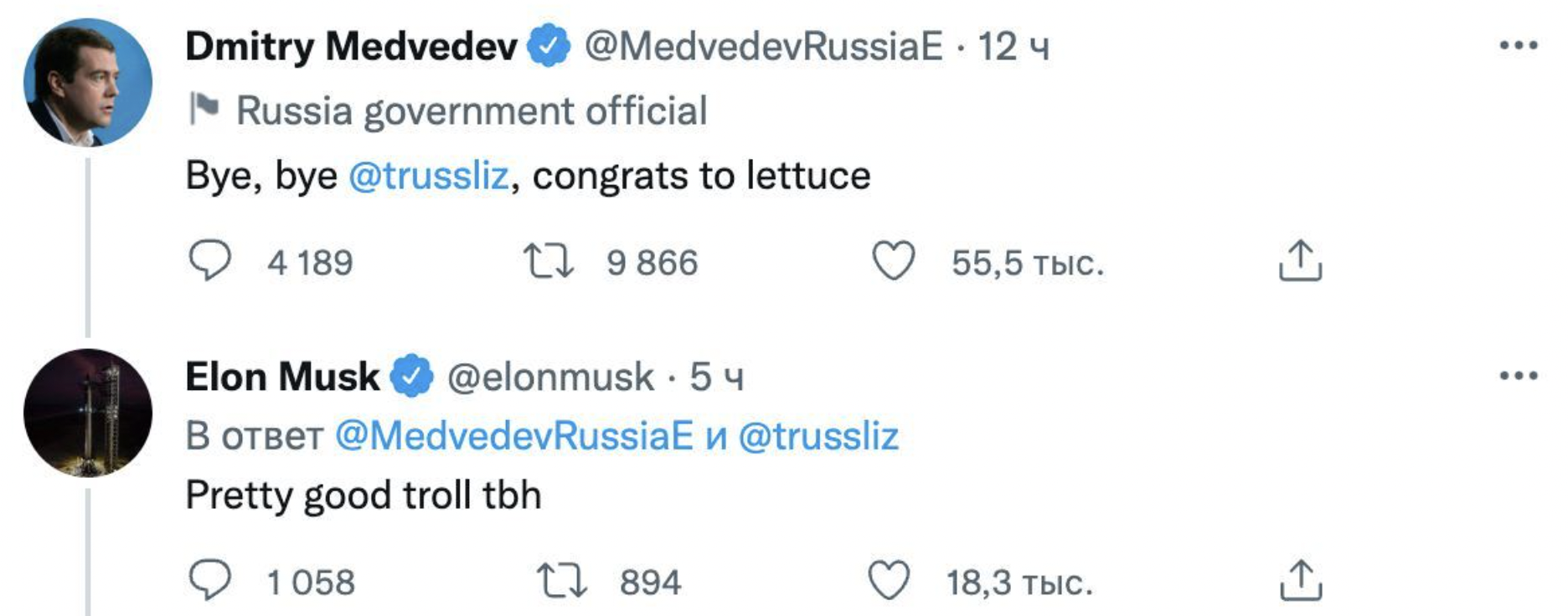Click the Elon Musk display name
Viewport: 1568px width, 616px height.
click(282, 377)
